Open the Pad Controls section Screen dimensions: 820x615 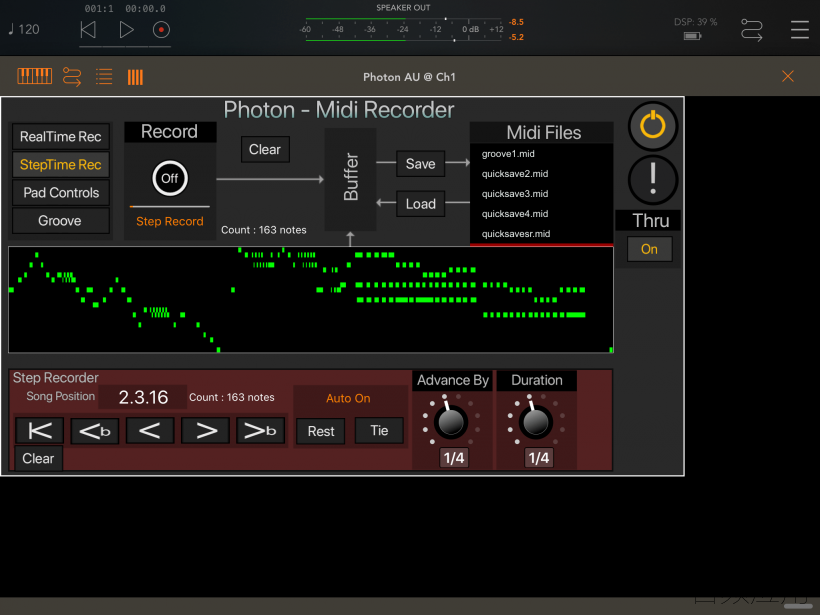[x=61, y=193]
